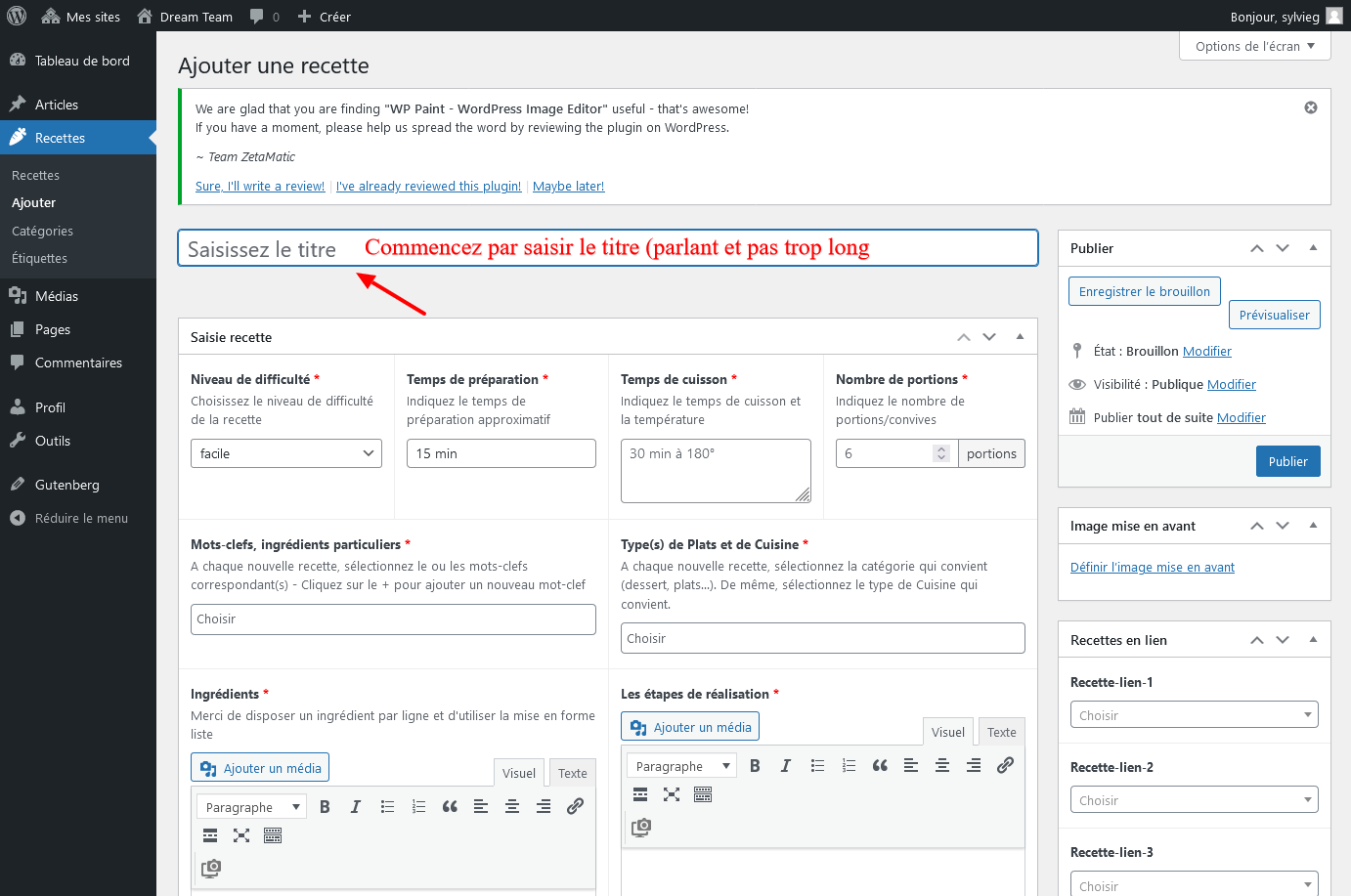This screenshot has height=896, width=1351.
Task: Open the Niveau de difficulté dropdown
Action: [285, 453]
